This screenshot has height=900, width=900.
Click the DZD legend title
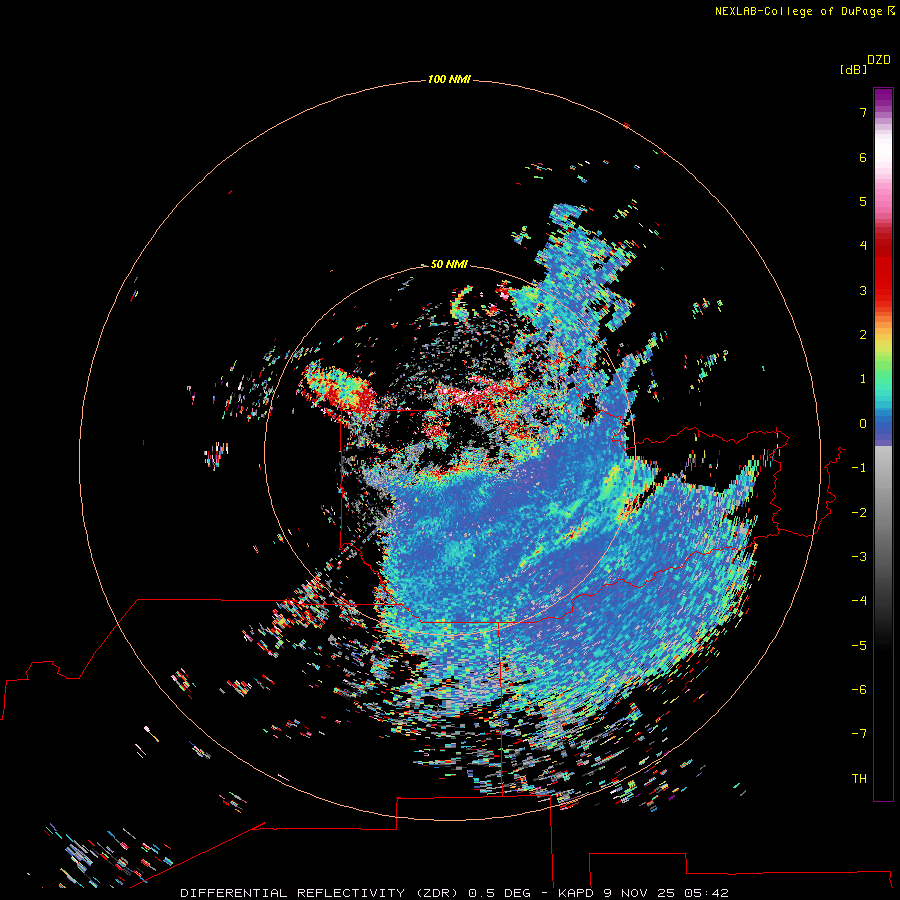click(879, 60)
